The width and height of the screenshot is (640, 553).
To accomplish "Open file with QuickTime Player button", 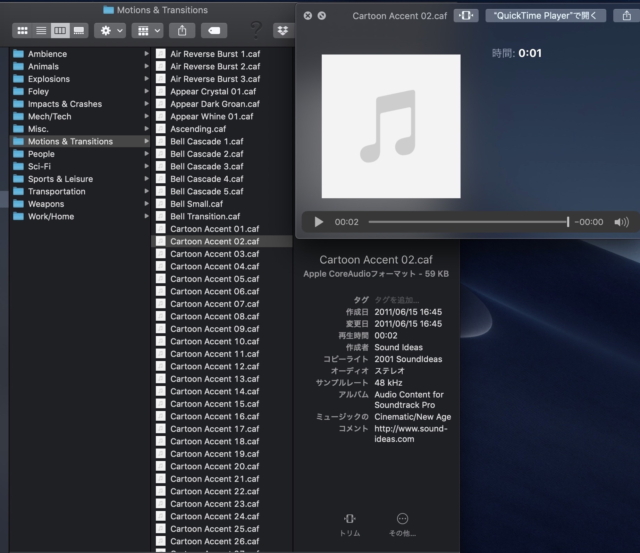I will (542, 16).
